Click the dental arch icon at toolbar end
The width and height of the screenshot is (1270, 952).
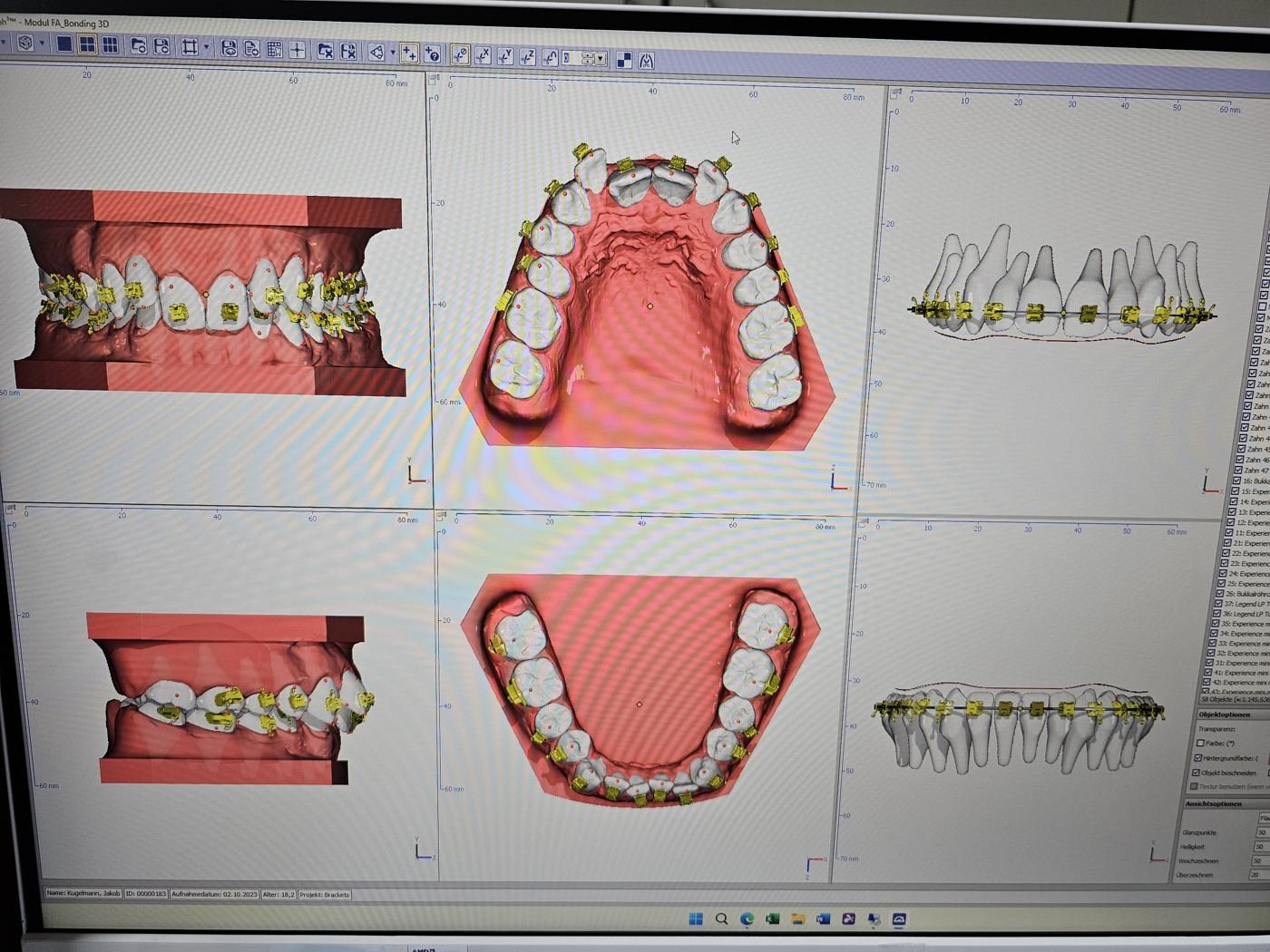pos(646,61)
